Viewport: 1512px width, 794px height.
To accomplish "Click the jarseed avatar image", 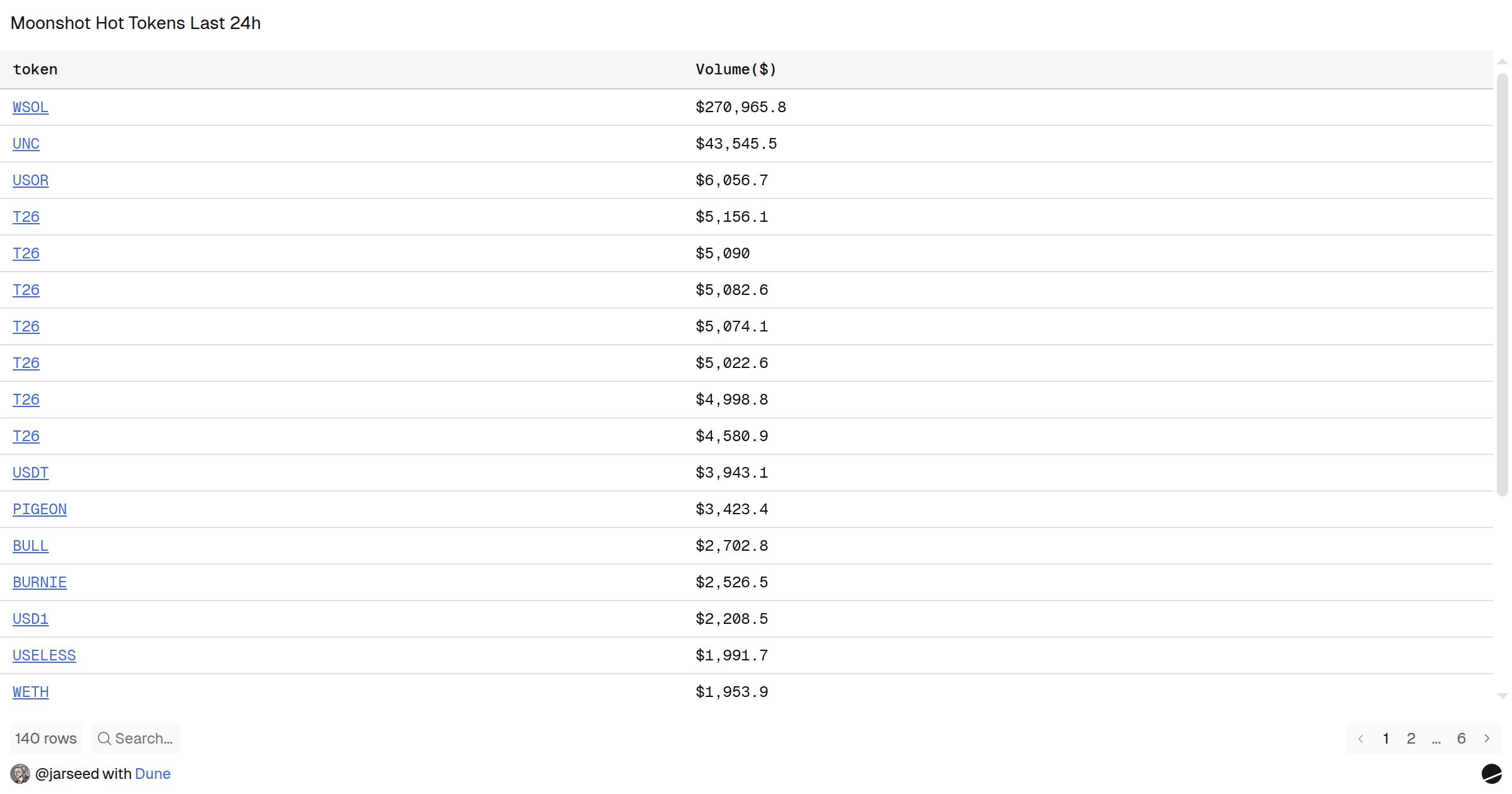I will 20,774.
